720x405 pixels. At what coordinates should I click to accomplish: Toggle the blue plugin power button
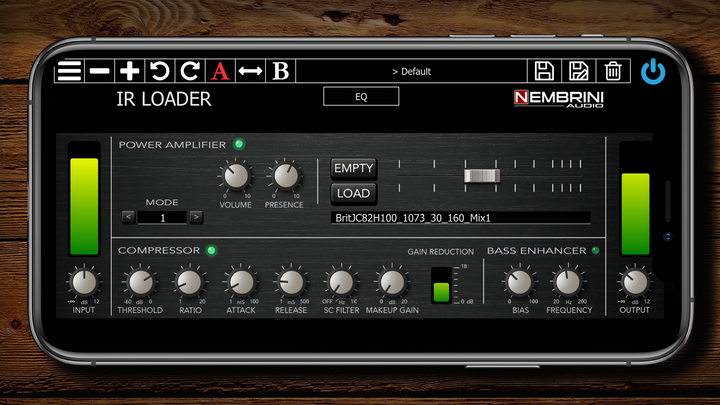(653, 71)
